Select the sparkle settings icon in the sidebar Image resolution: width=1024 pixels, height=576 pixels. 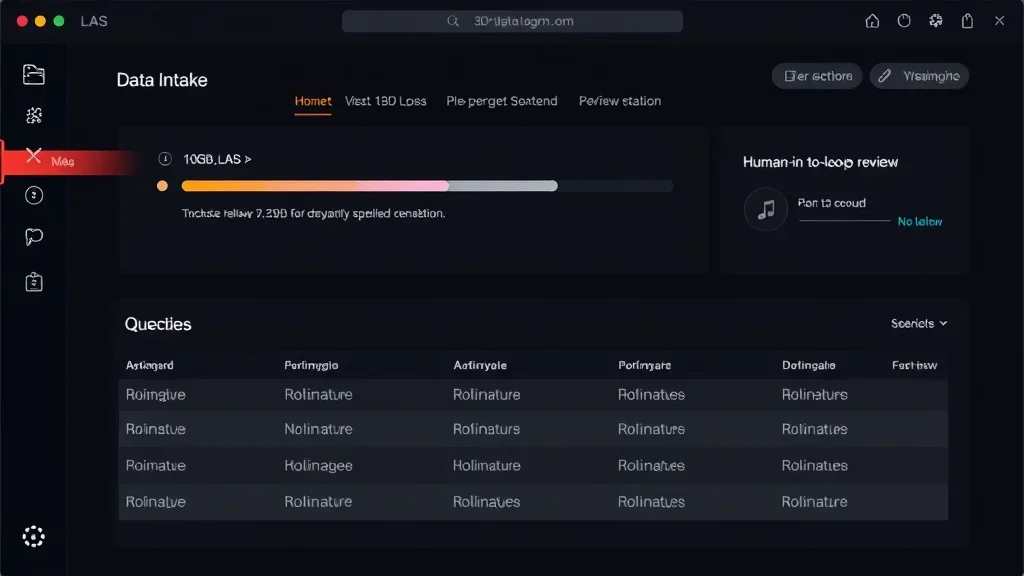coord(33,115)
